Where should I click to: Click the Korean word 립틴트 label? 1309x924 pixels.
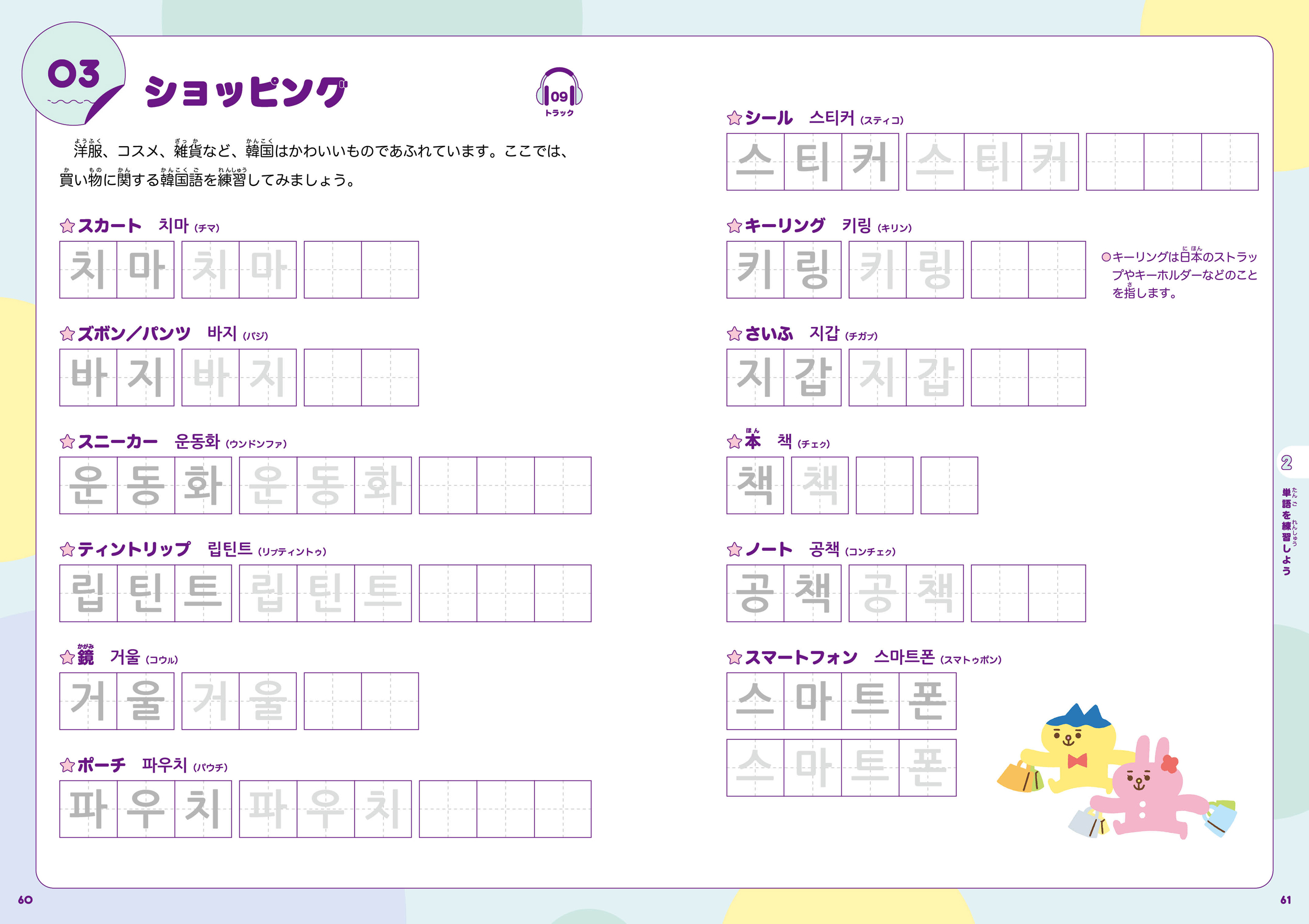point(230,549)
